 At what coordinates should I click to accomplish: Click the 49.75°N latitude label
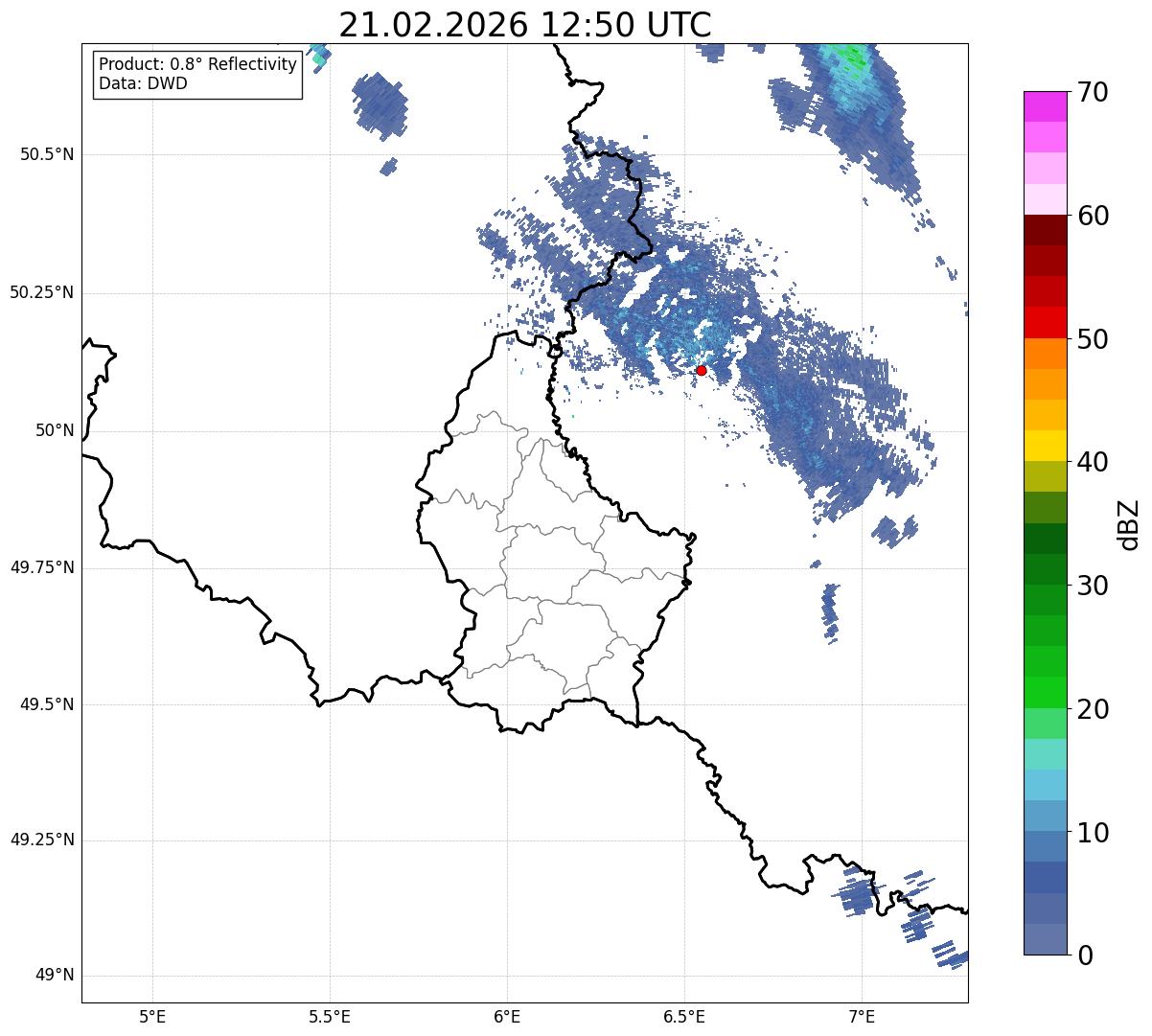click(x=41, y=567)
